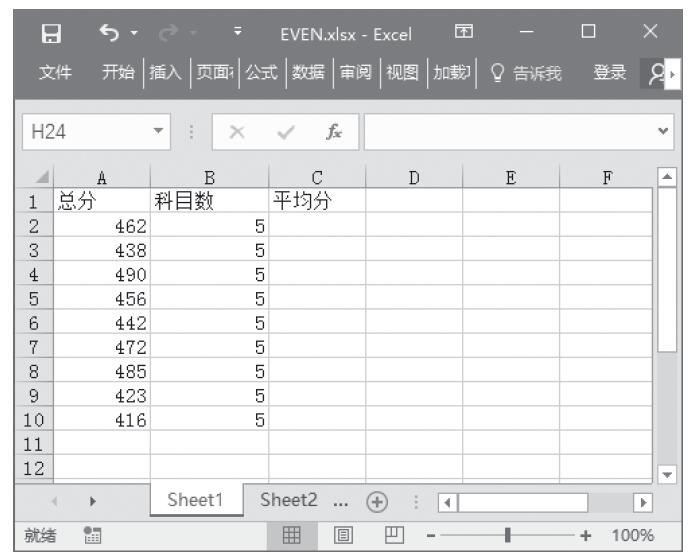Open the Name Box dropdown arrow
The image size is (692, 558).
(157, 131)
